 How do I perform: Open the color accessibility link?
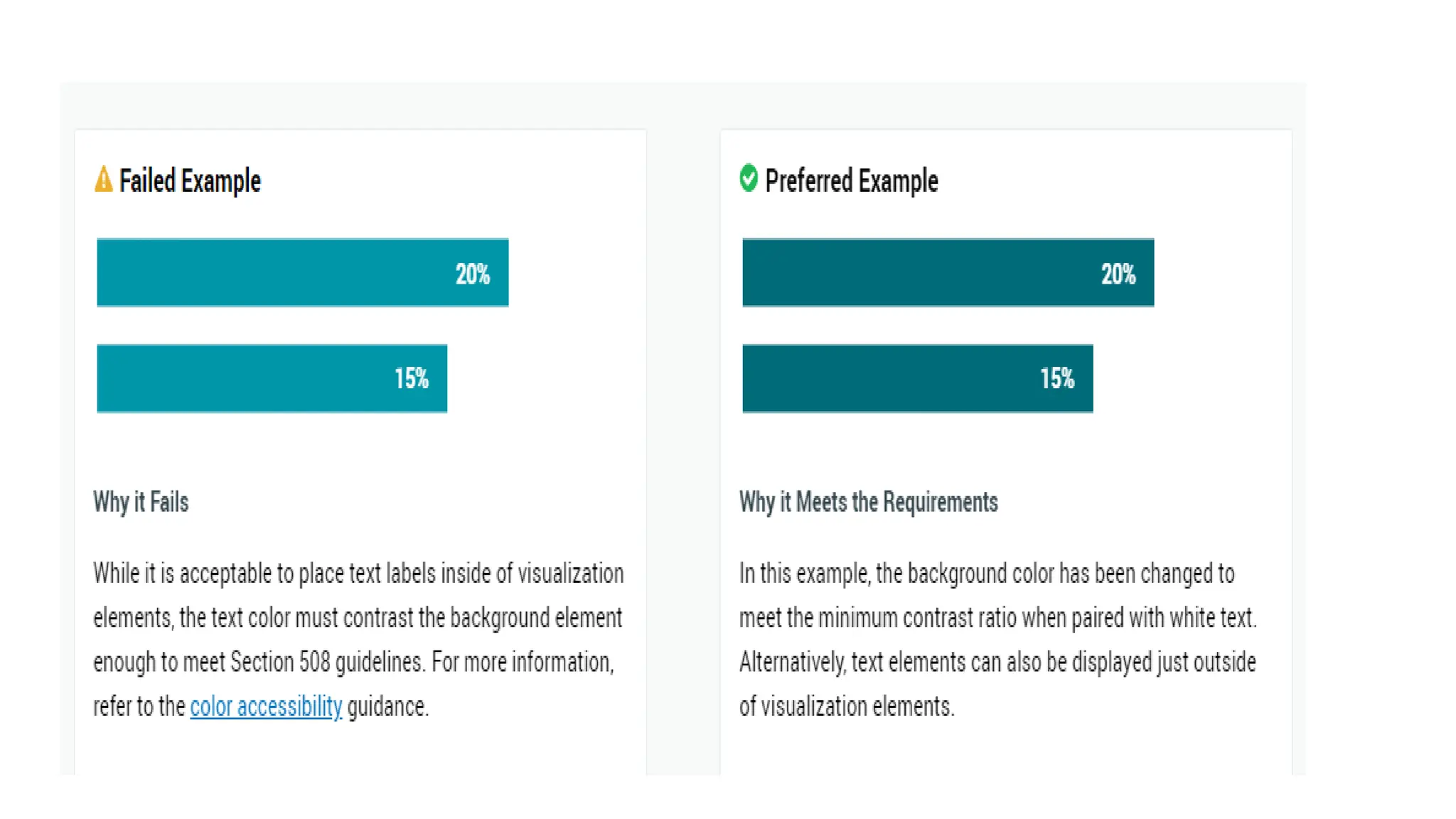[266, 707]
